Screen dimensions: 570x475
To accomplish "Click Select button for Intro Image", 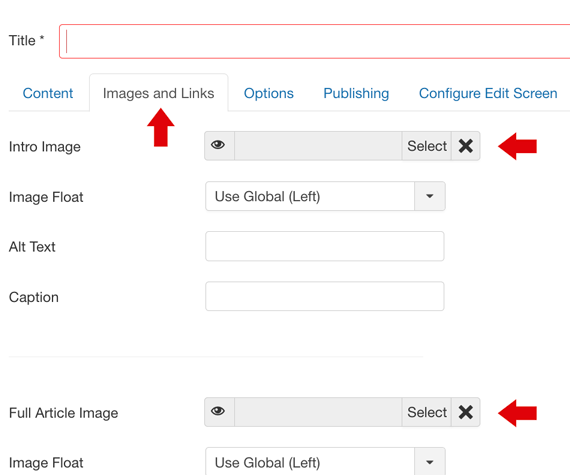I will tap(427, 146).
